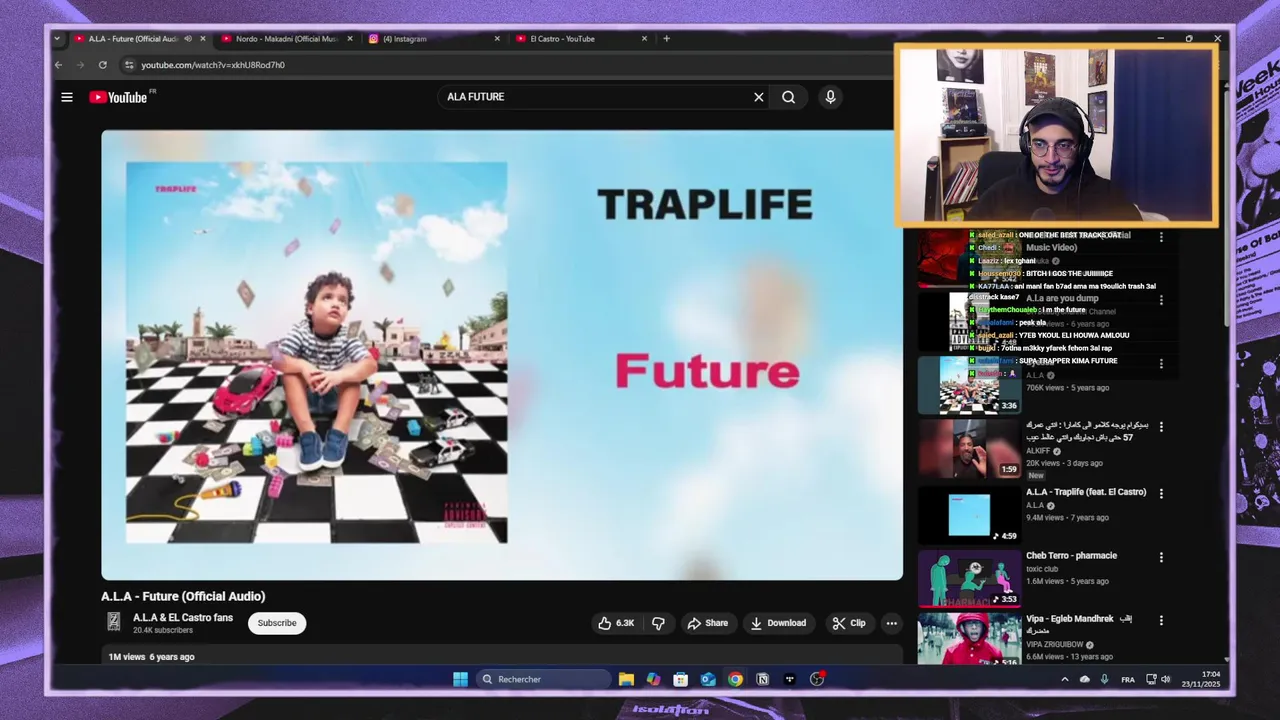1280x720 pixels.
Task: Open the A.L.A & EL Castro fans channel name
Action: click(x=183, y=618)
